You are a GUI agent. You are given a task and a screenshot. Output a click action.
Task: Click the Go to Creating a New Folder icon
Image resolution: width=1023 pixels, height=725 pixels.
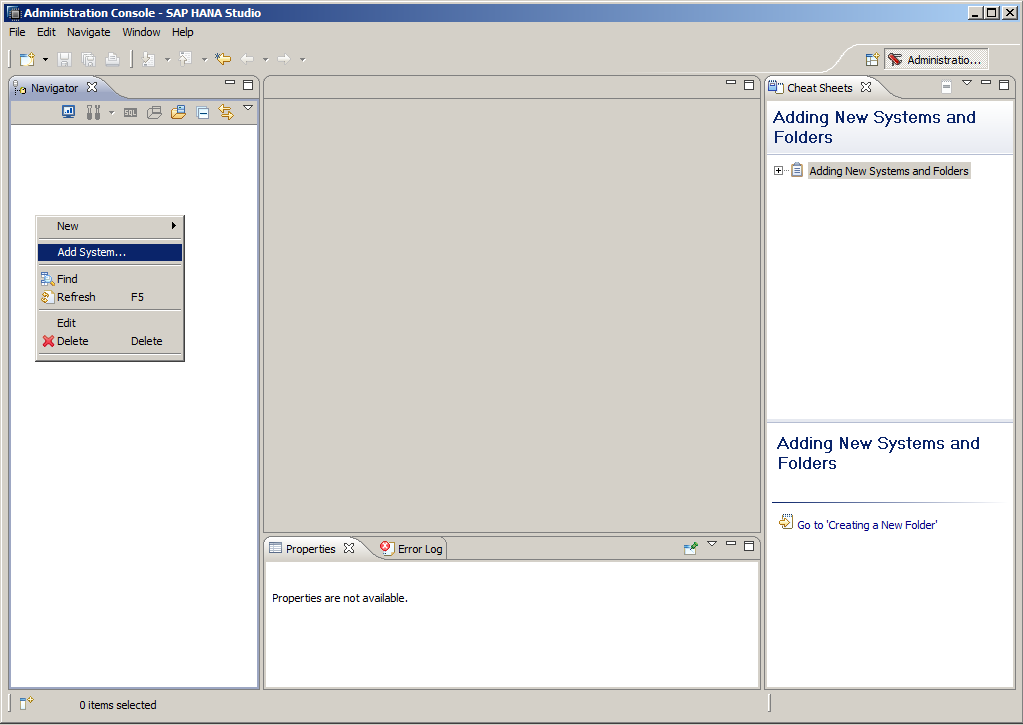(x=786, y=523)
